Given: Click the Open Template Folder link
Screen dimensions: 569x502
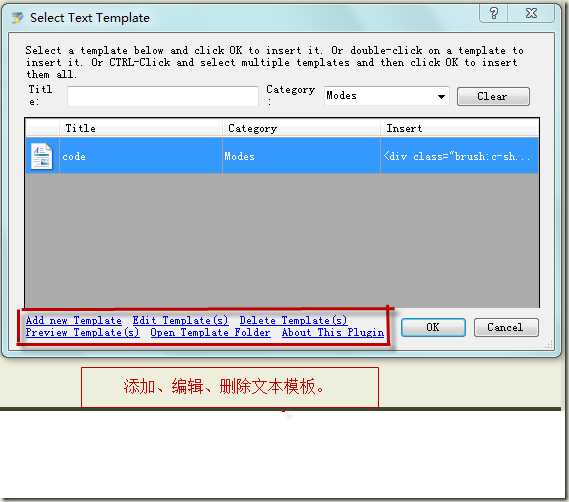Looking at the screenshot, I should (210, 332).
